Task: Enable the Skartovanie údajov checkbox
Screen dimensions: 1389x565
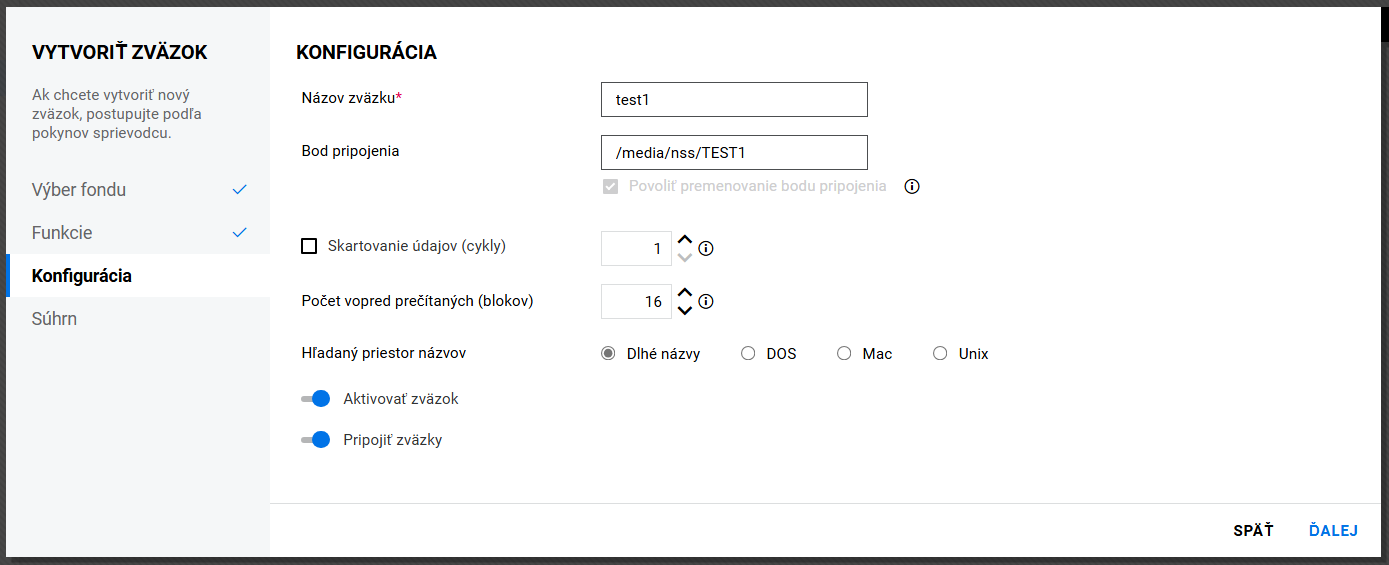Action: [x=309, y=246]
